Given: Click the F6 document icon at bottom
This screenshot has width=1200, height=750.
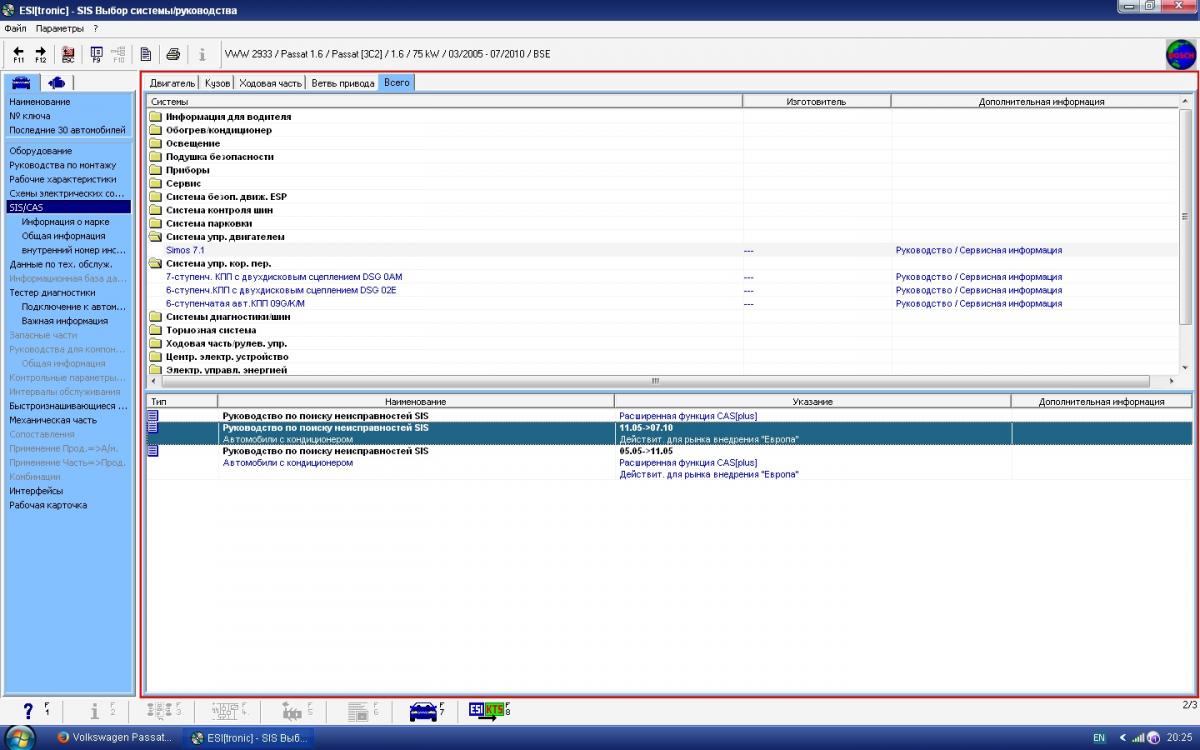Looking at the screenshot, I should point(357,711).
